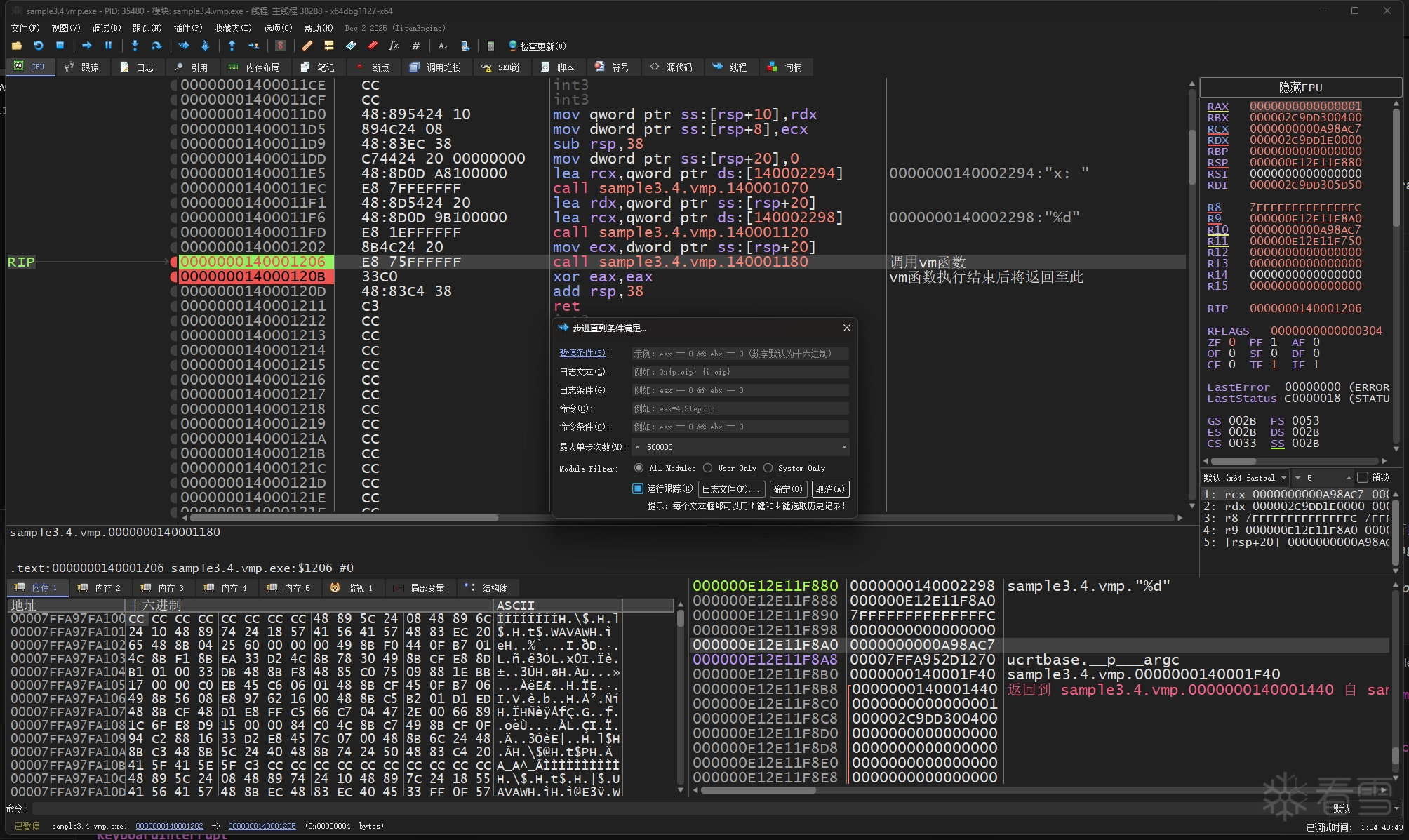Select the User Only radio button
The width and height of the screenshot is (1409, 840).
pyautogui.click(x=708, y=468)
